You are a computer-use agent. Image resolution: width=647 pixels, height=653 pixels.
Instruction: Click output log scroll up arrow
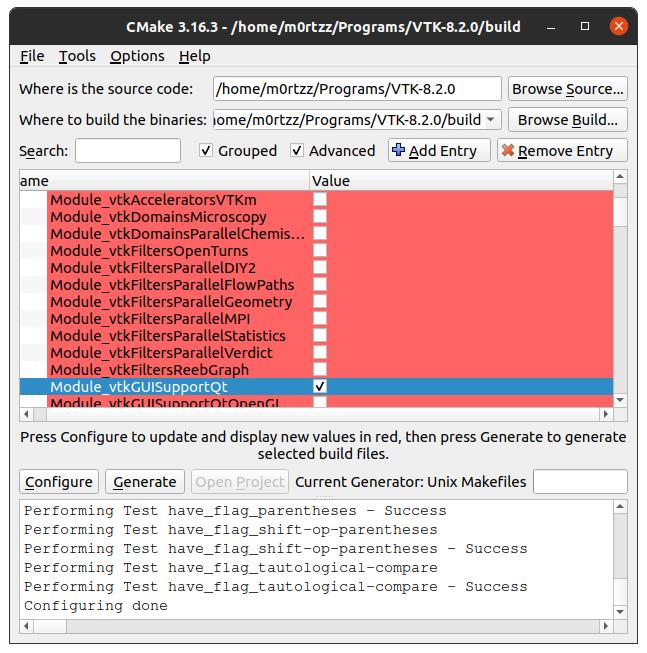click(x=620, y=507)
